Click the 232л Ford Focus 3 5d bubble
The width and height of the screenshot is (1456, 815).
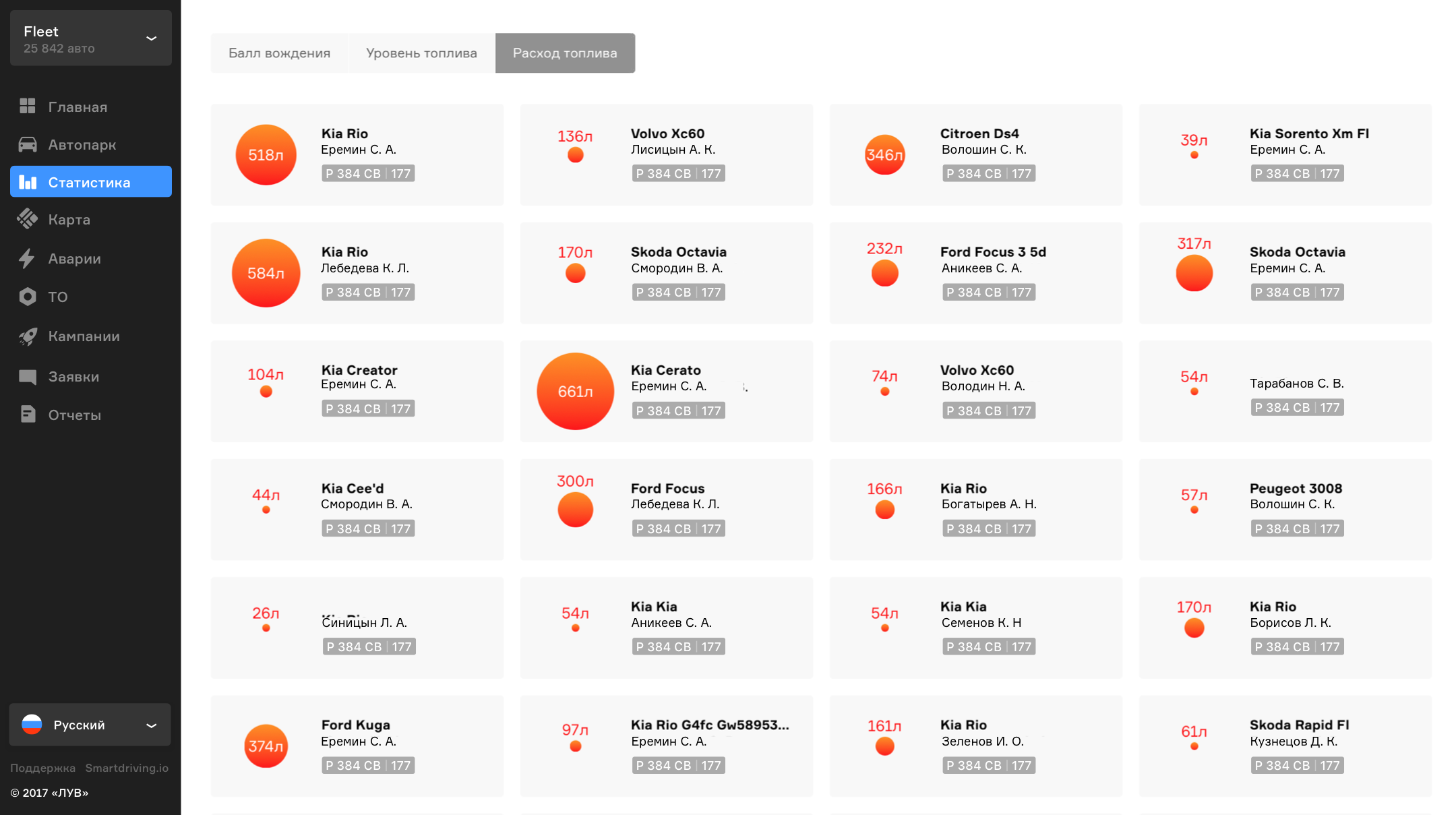(884, 273)
